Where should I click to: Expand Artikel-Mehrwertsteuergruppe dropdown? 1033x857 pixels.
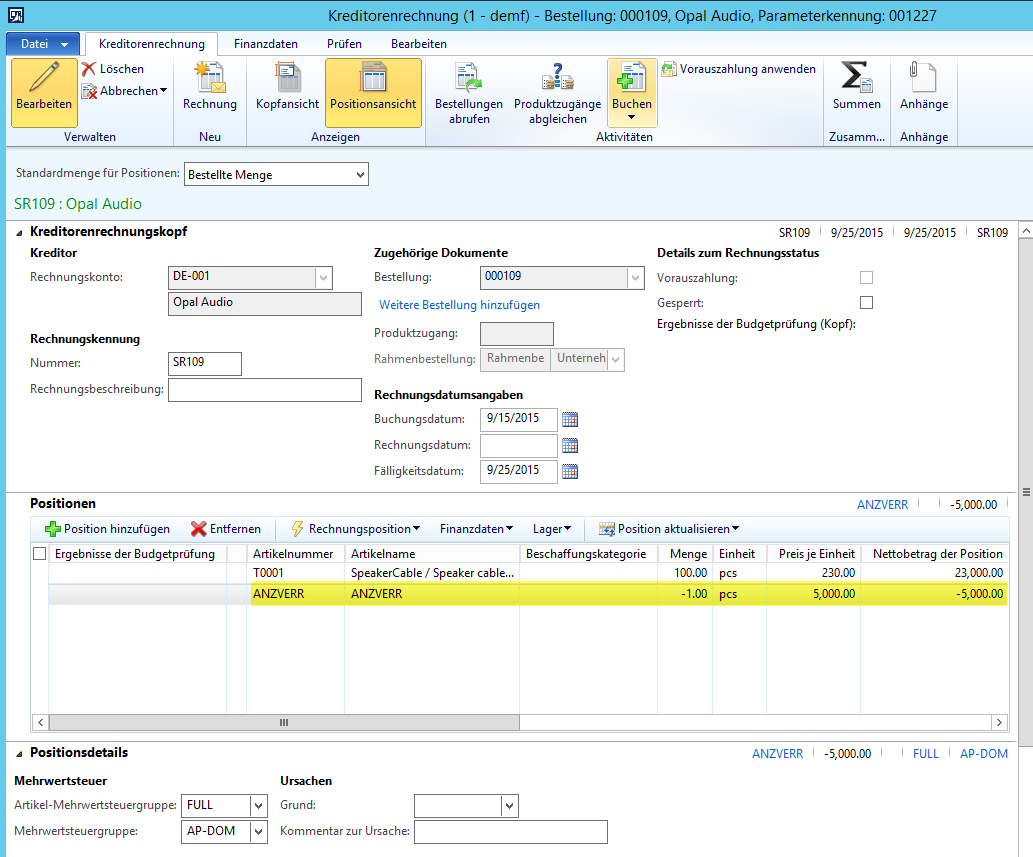(259, 805)
